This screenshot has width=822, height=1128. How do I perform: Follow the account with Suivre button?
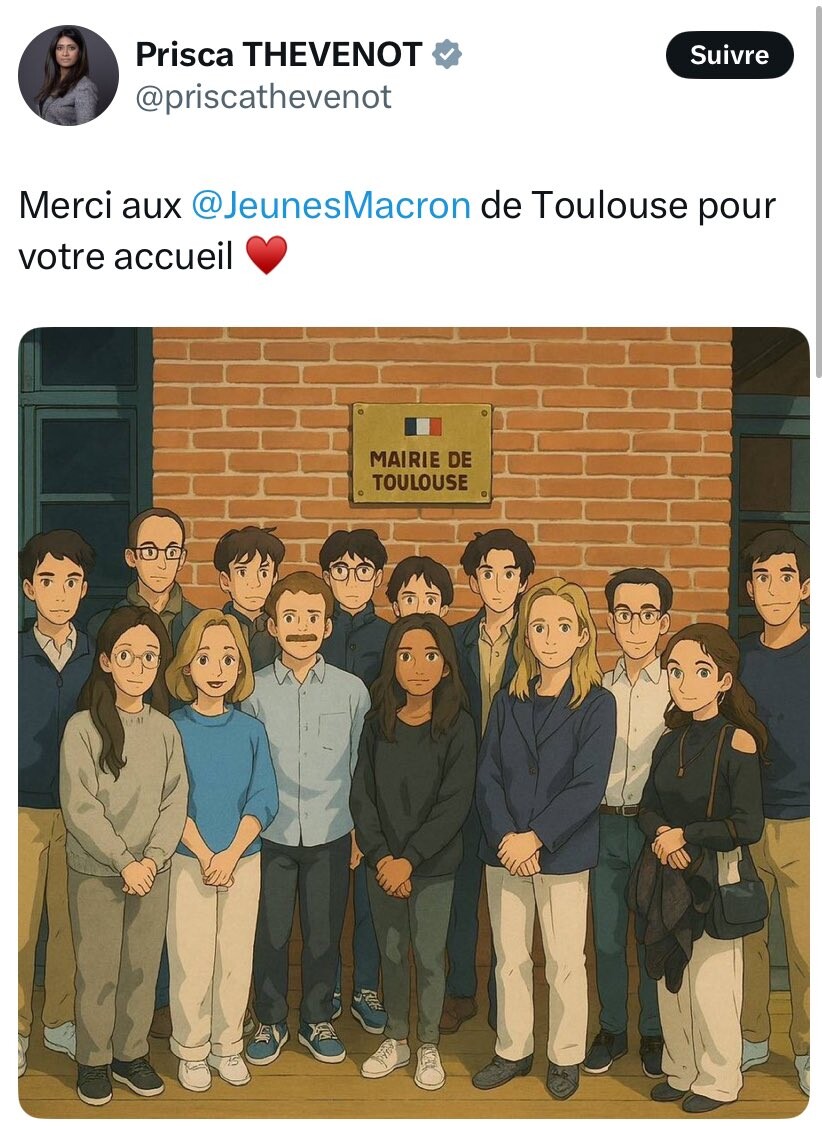[x=729, y=55]
